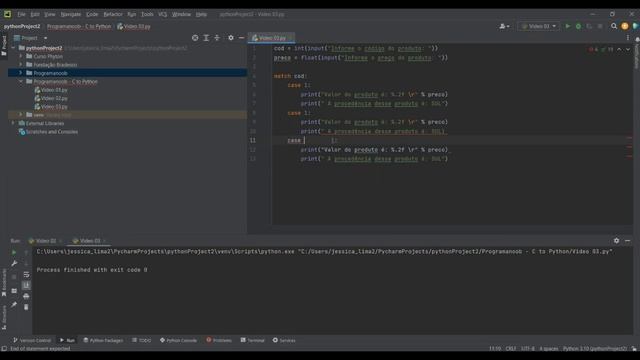The image size is (640, 360).
Task: Click the Python 3.10 interpreter status entry
Action: point(594,349)
